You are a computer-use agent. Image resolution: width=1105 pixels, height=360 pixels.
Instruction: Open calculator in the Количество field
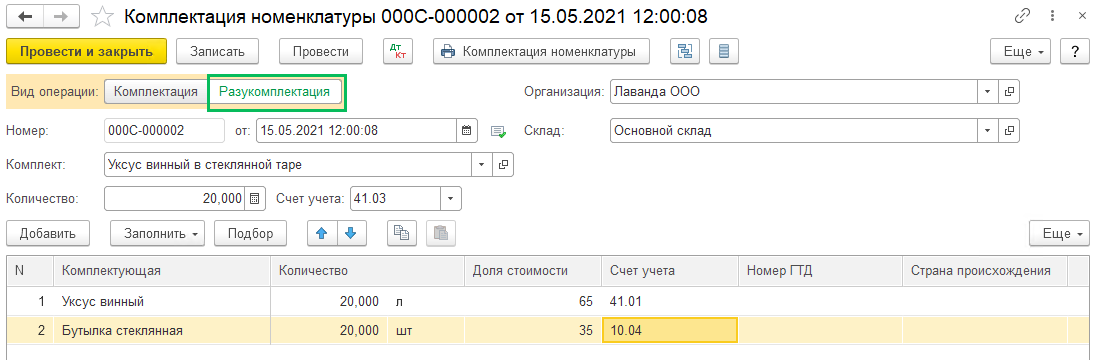pyautogui.click(x=255, y=199)
